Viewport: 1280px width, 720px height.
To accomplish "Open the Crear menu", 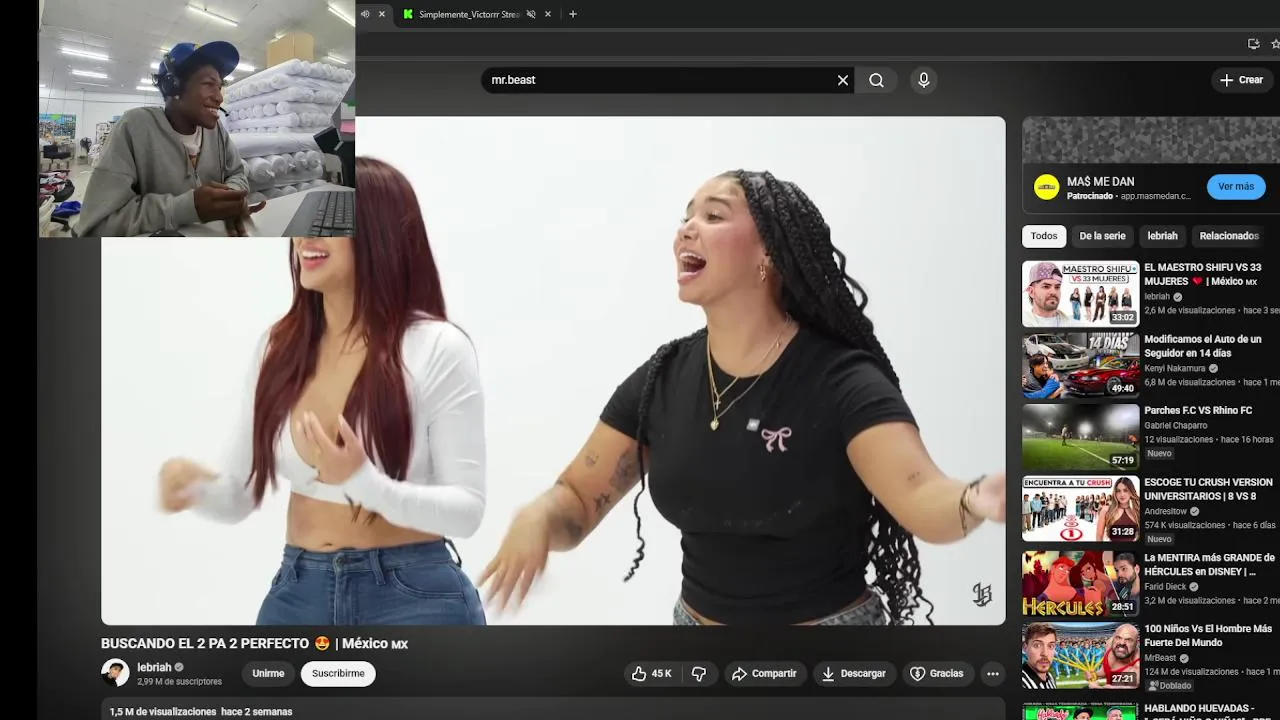I will (1242, 80).
